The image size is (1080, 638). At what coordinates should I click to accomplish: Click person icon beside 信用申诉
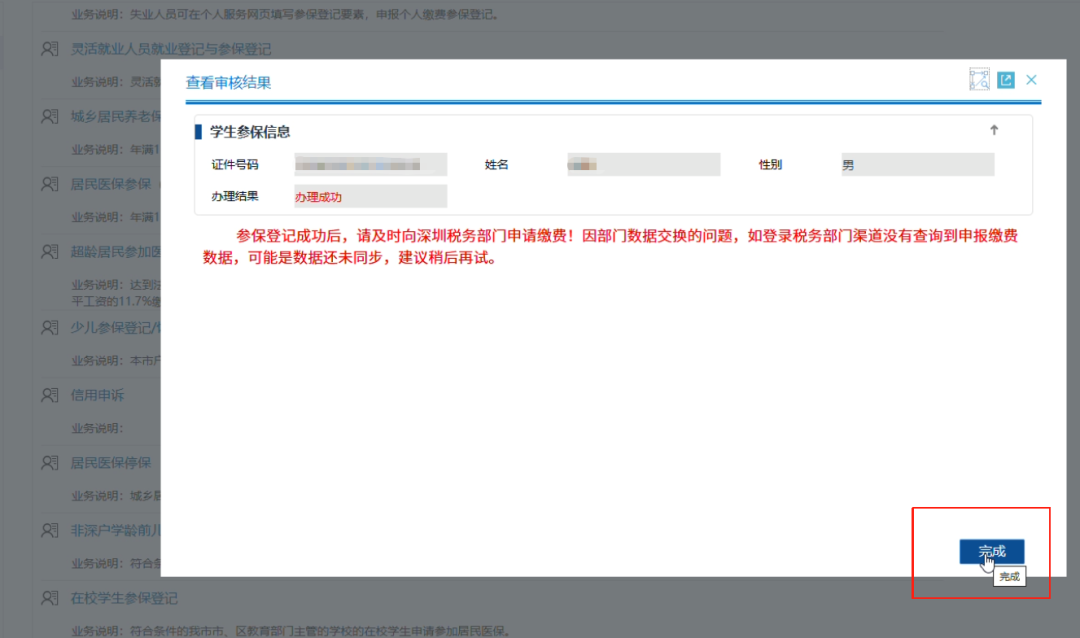[50, 395]
